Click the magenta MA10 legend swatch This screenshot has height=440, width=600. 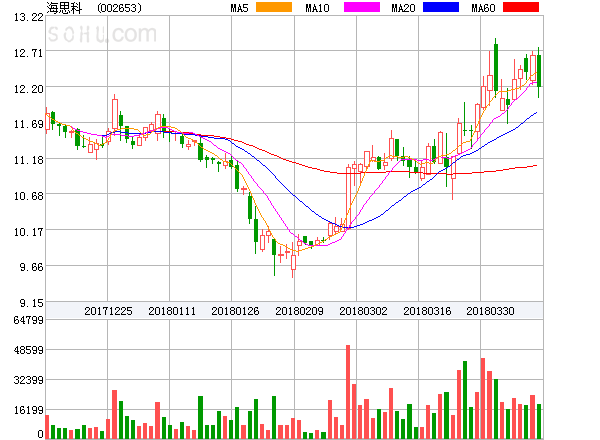[x=362, y=7]
